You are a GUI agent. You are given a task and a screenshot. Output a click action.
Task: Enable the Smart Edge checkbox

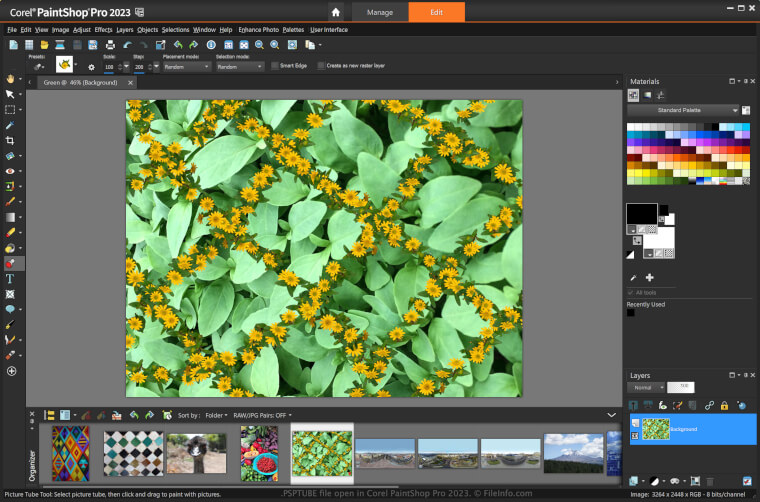pos(275,66)
